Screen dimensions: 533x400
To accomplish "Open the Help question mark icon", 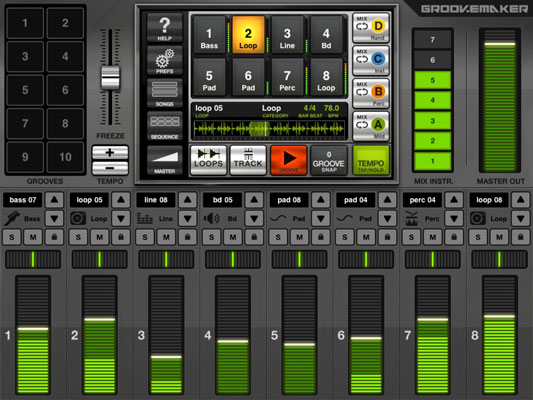I will 165,28.
